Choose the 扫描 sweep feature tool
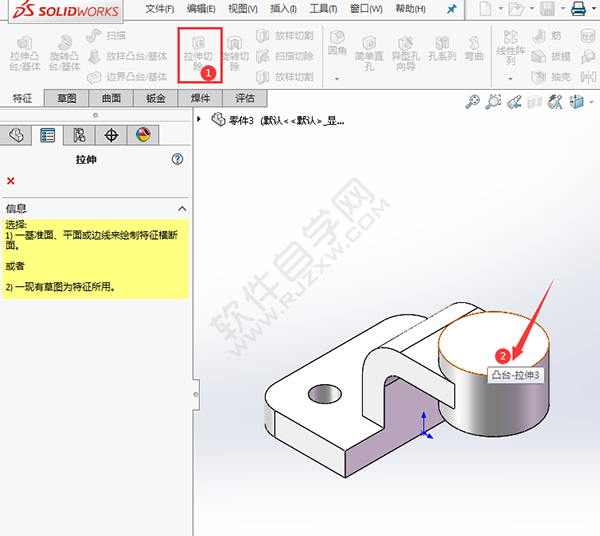This screenshot has height=536, width=600. (x=106, y=36)
